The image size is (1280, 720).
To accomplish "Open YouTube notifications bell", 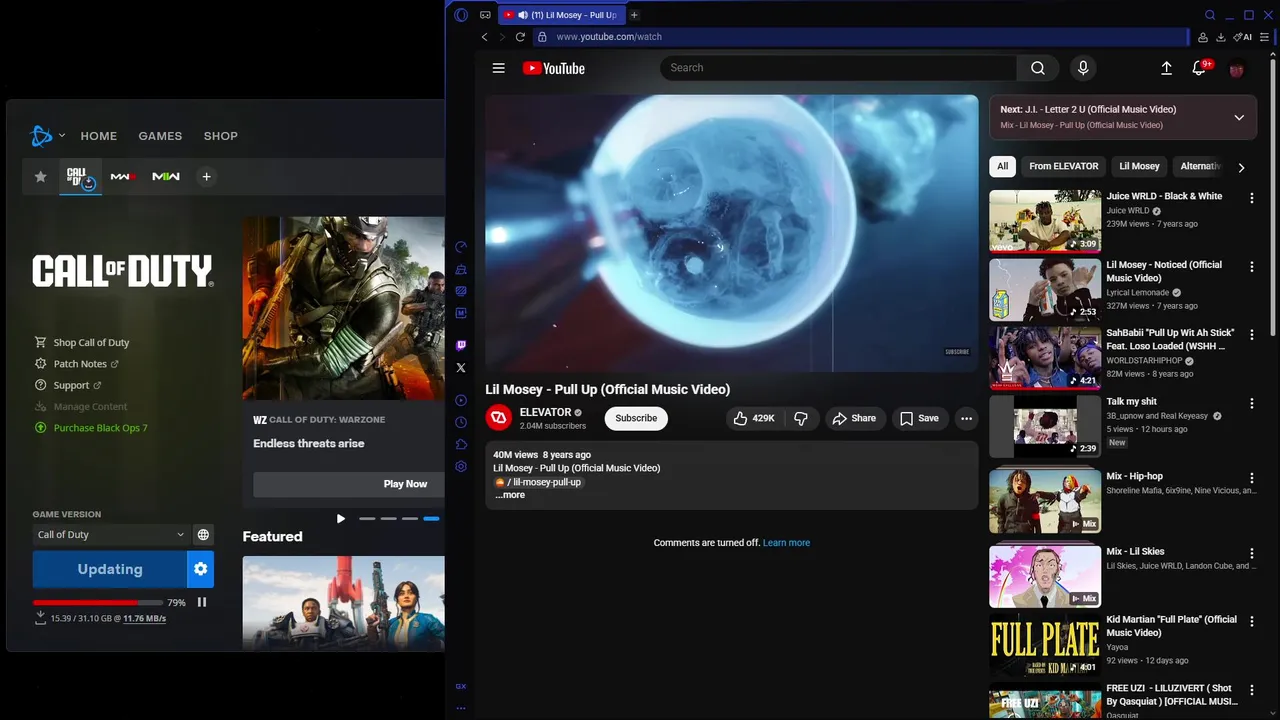I will click(x=1199, y=68).
